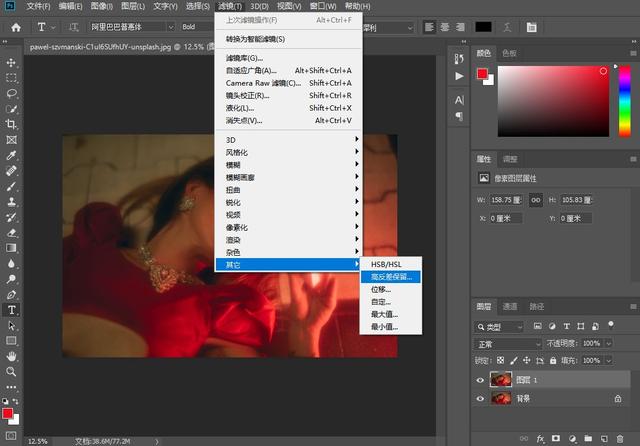640x446 pixels.
Task: Toggle pixel layer filter
Action: tap(538, 326)
